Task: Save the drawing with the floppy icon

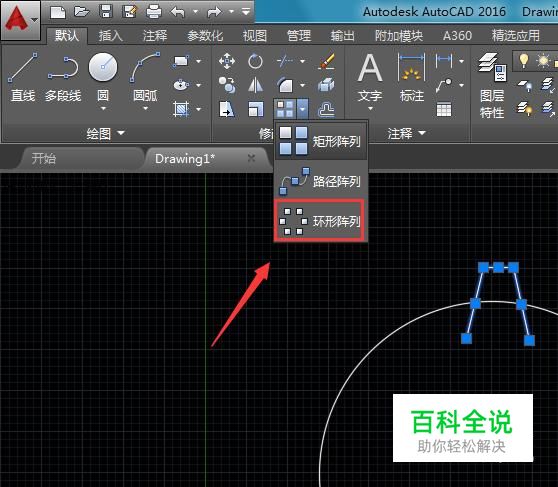Action: click(106, 12)
